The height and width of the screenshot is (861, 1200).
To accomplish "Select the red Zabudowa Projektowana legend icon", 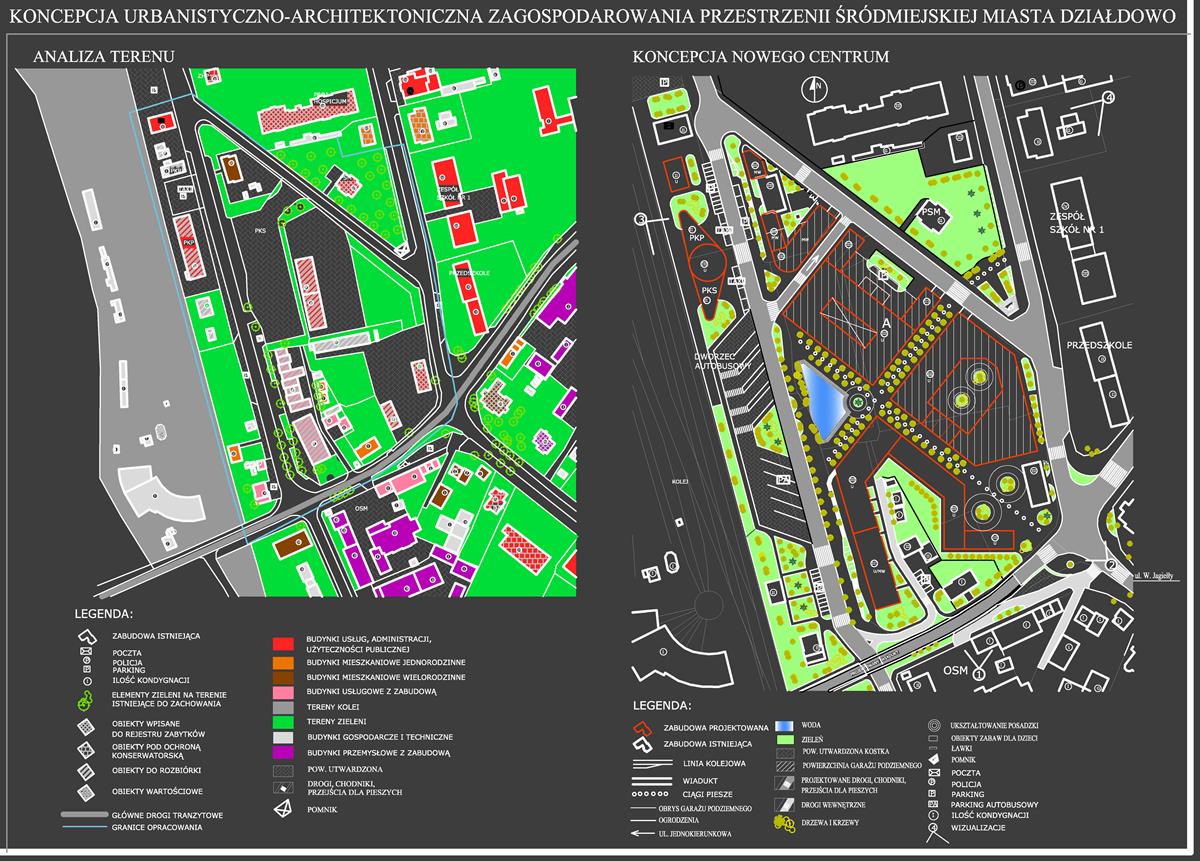I will tap(644, 725).
